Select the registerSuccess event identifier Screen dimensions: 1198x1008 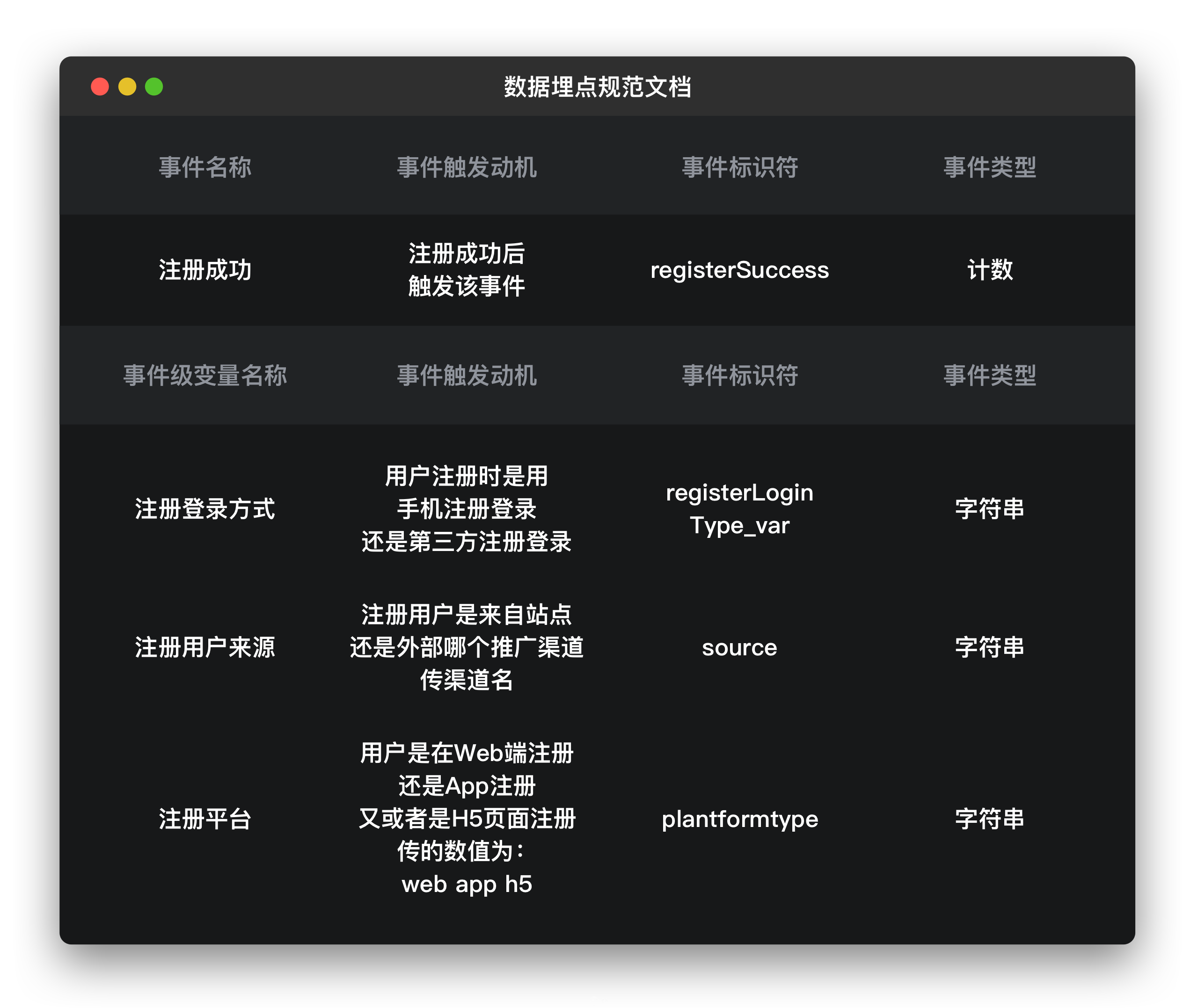[739, 270]
